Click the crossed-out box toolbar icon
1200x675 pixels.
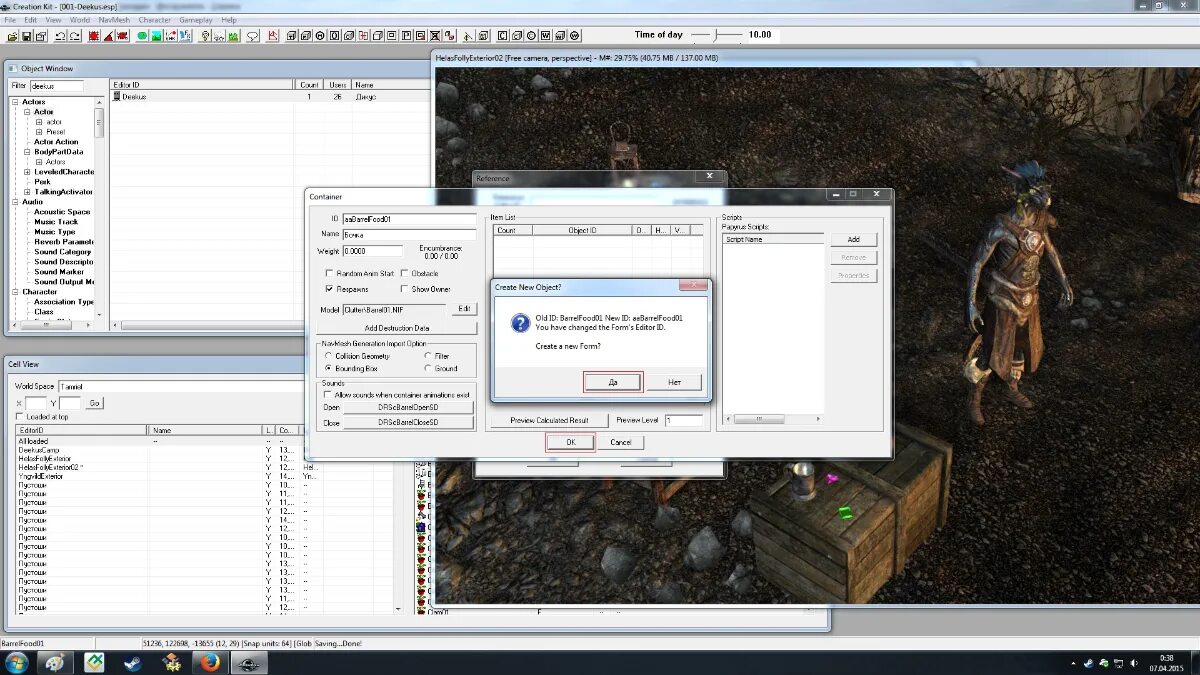pyautogui.click(x=435, y=35)
